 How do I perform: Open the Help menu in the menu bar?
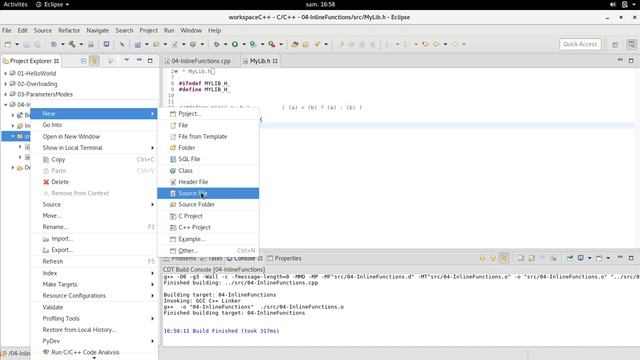pos(214,30)
